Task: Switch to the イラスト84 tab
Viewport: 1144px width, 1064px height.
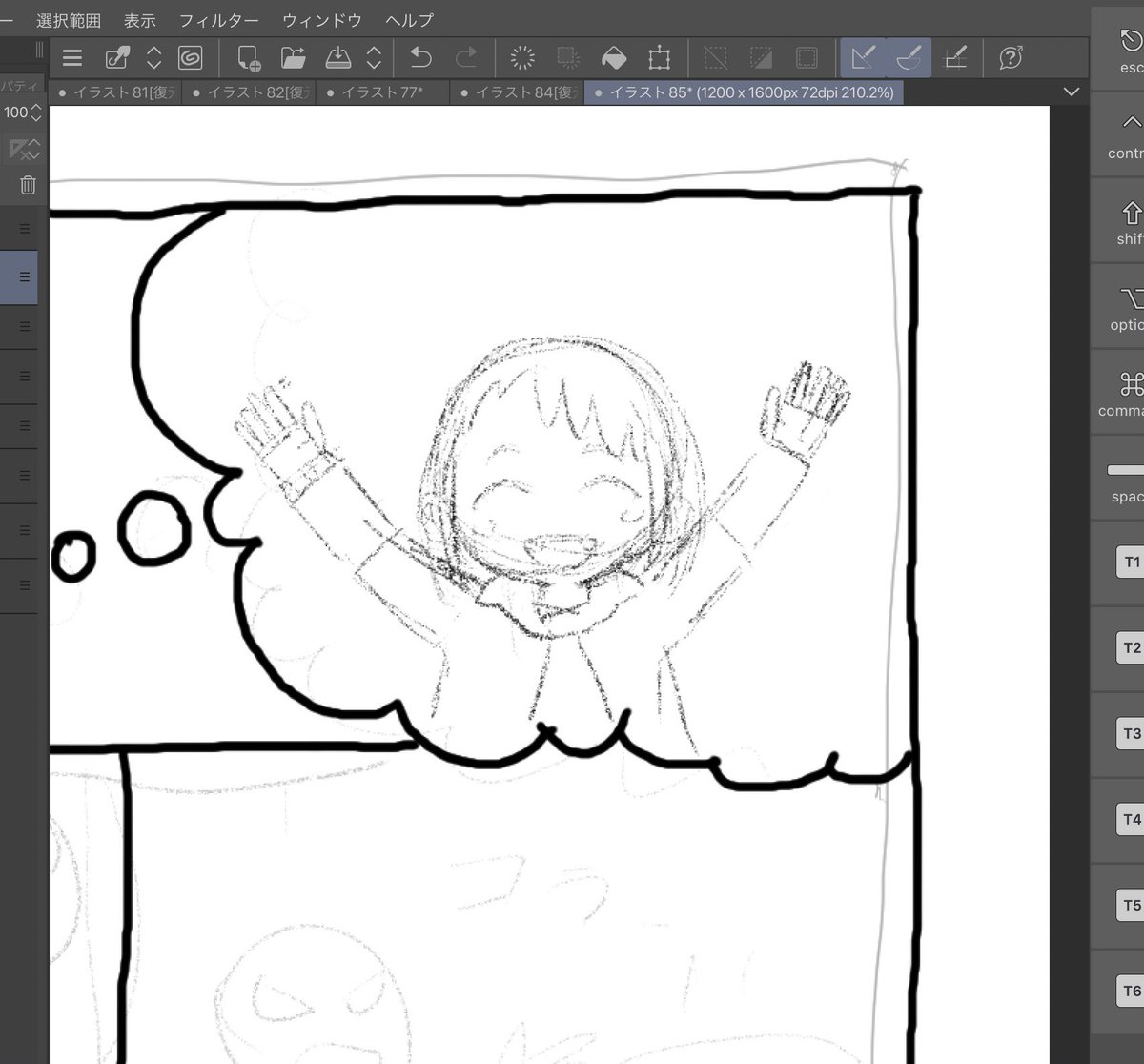Action: coord(517,92)
